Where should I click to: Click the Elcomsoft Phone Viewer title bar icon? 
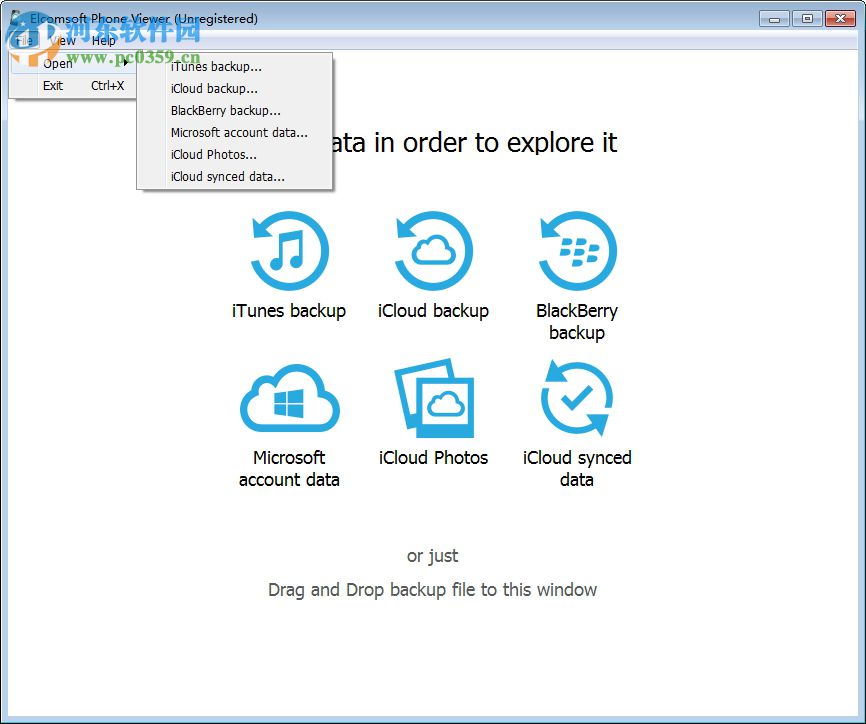click(x=13, y=18)
